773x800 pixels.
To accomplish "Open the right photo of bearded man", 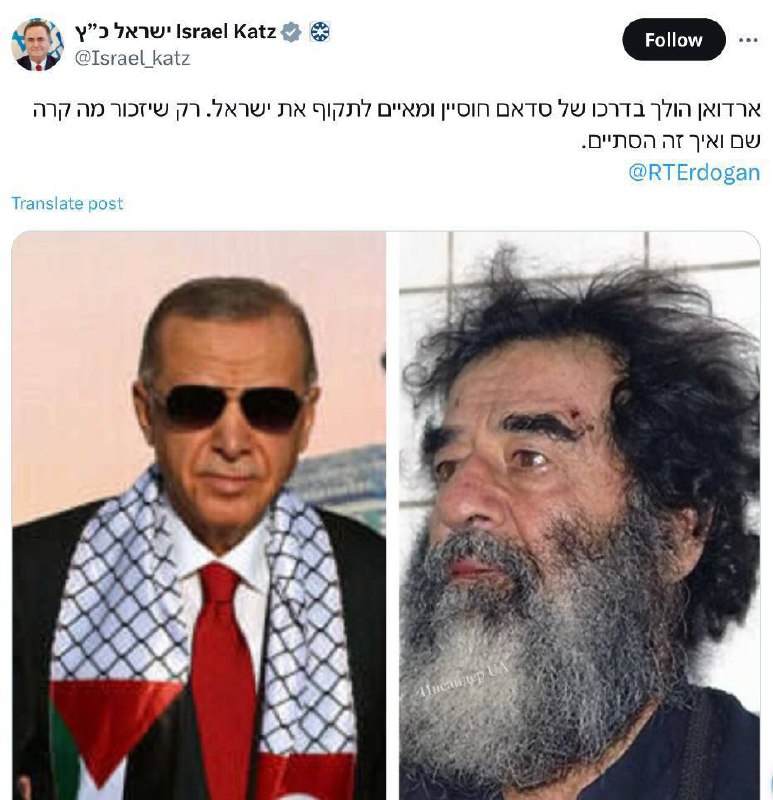I will pos(580,515).
